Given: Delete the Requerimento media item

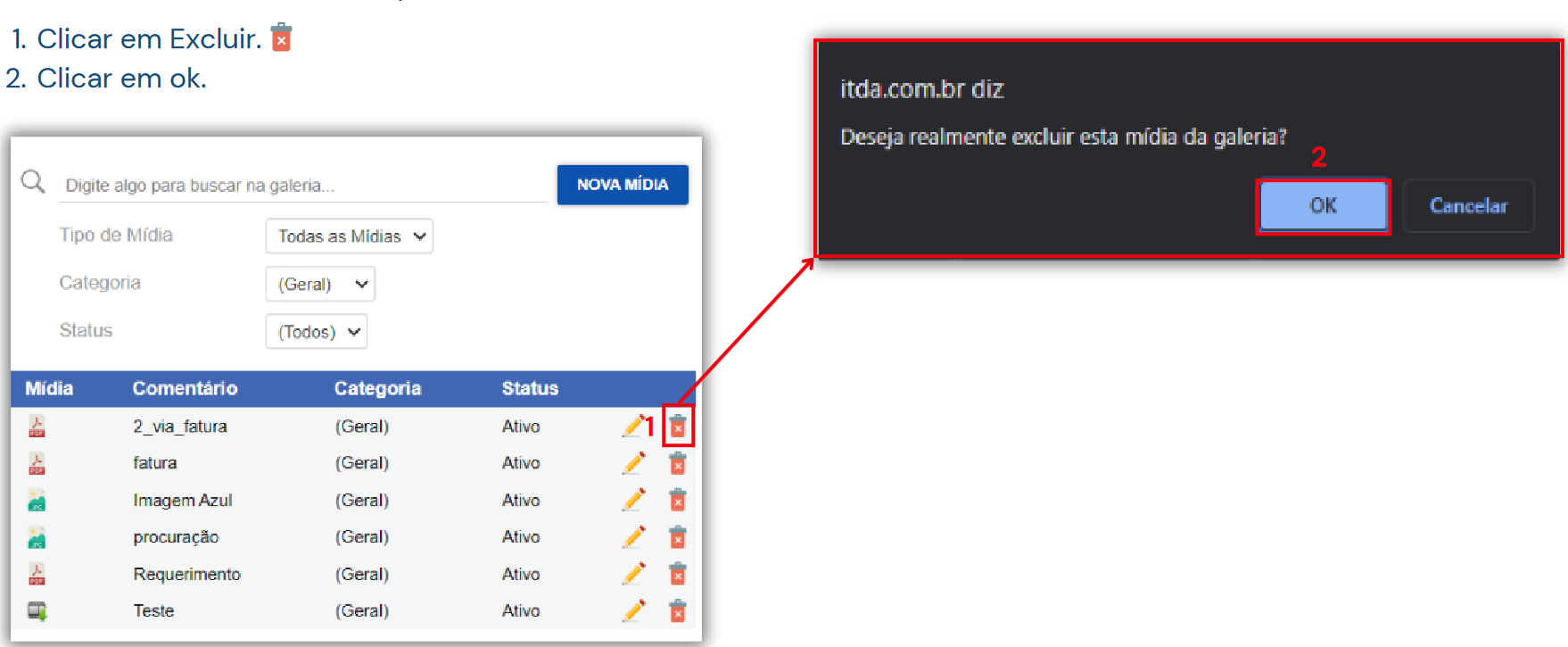Looking at the screenshot, I should (x=678, y=574).
